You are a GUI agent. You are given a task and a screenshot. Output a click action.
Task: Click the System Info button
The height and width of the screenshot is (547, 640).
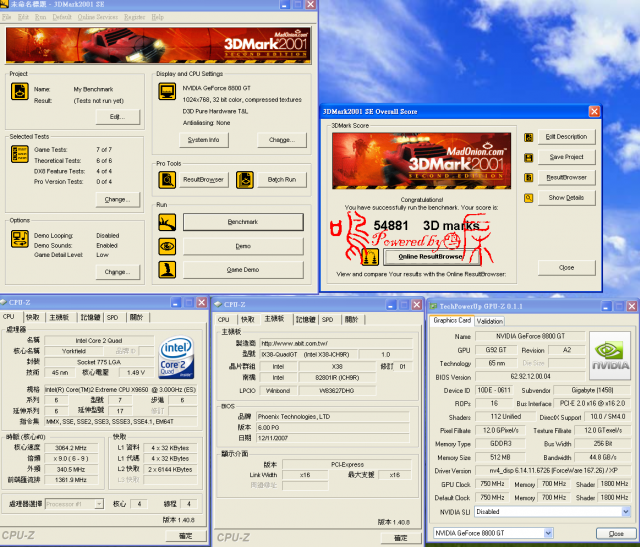pyautogui.click(x=204, y=140)
